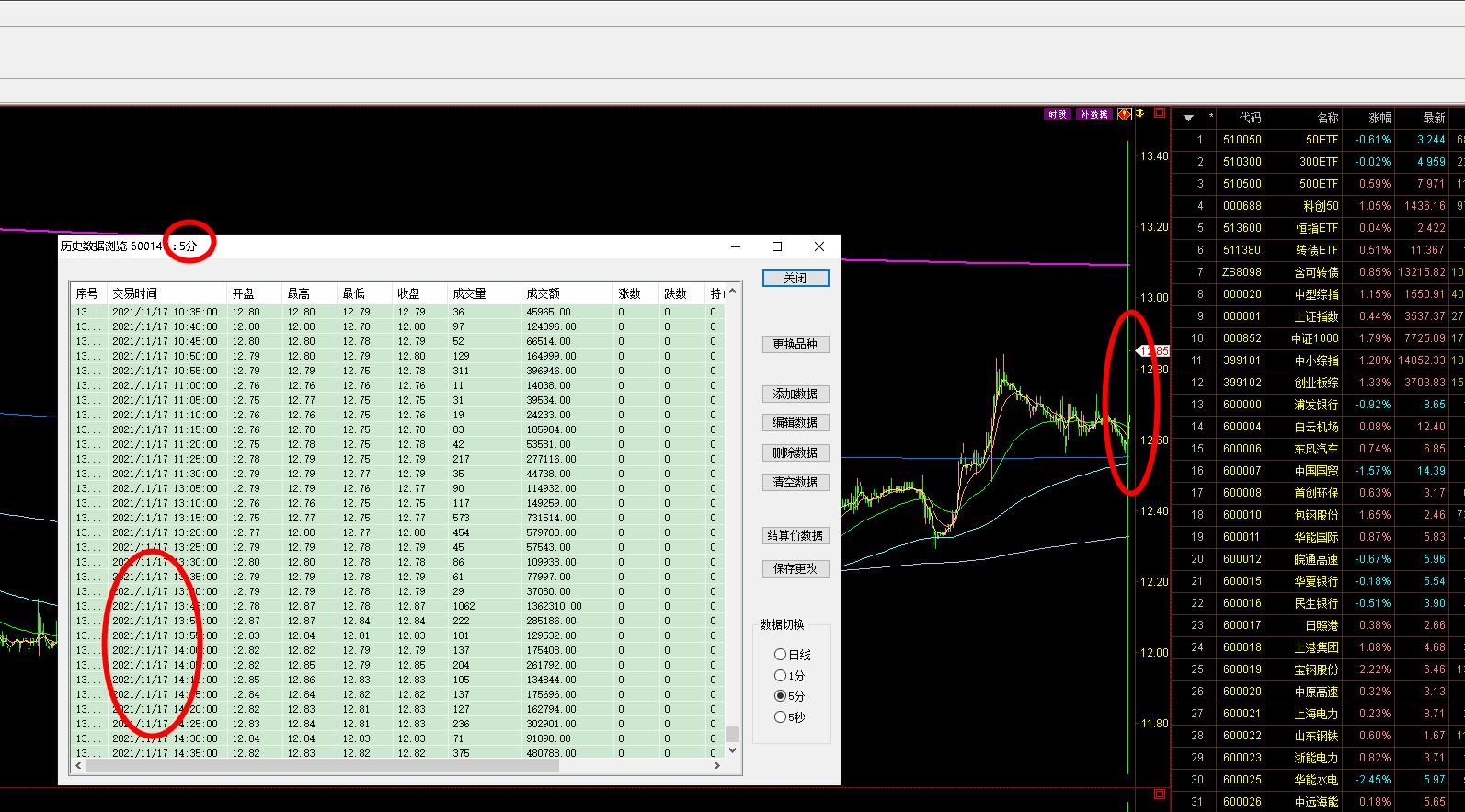Click the 成交额 column header

(x=567, y=293)
